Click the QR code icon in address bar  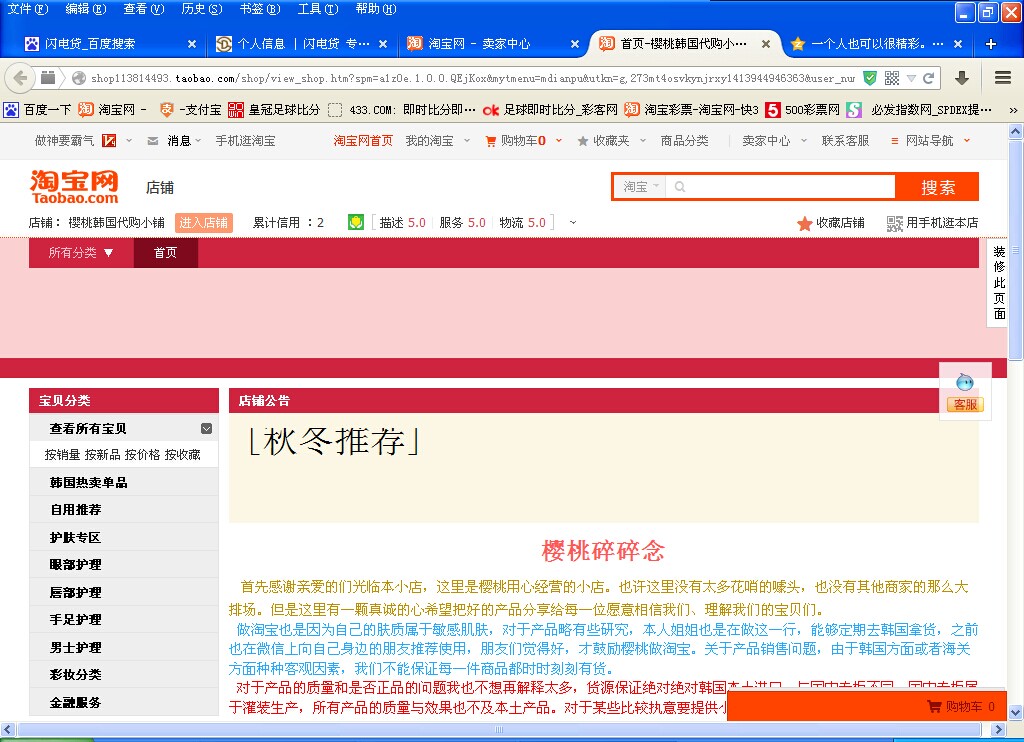[x=891, y=78]
